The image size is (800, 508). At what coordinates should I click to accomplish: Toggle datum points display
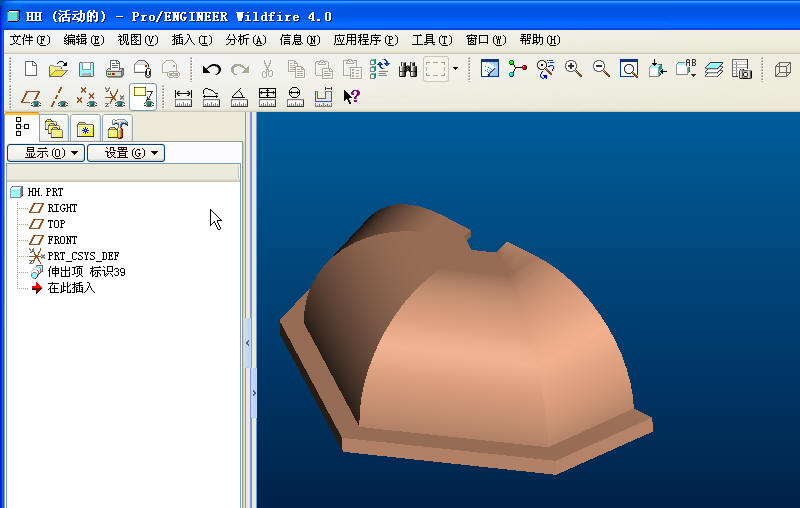pos(86,97)
